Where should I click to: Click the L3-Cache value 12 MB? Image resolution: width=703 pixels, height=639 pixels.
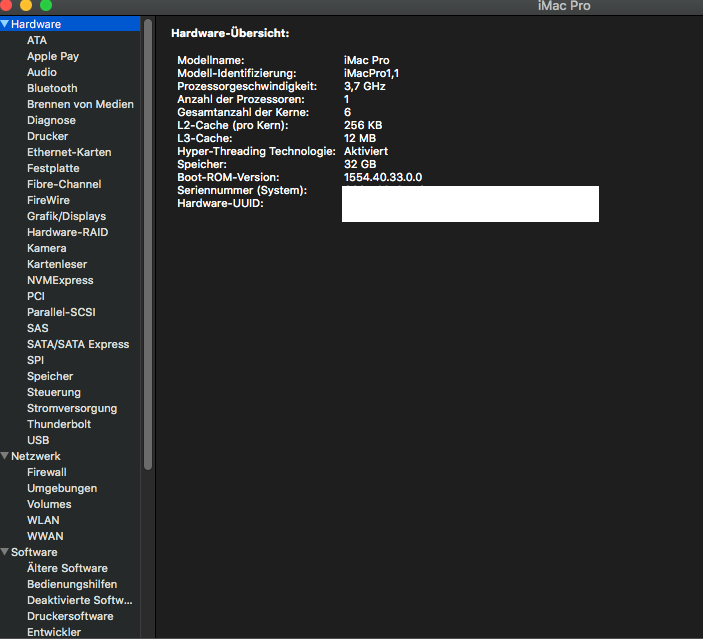pos(360,138)
